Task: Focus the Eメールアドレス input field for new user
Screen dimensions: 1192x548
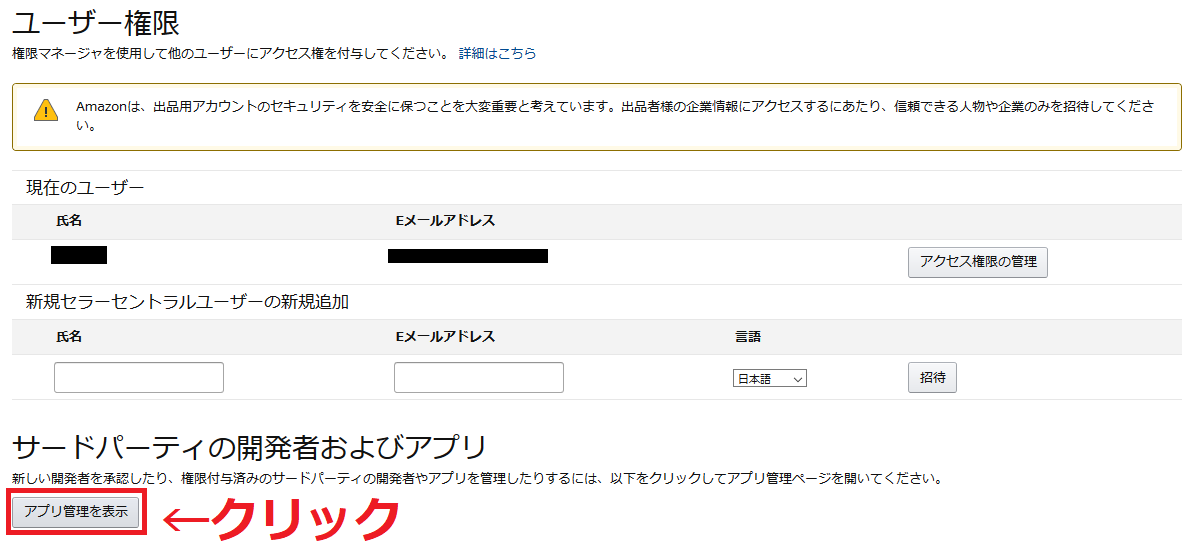Action: 479,378
